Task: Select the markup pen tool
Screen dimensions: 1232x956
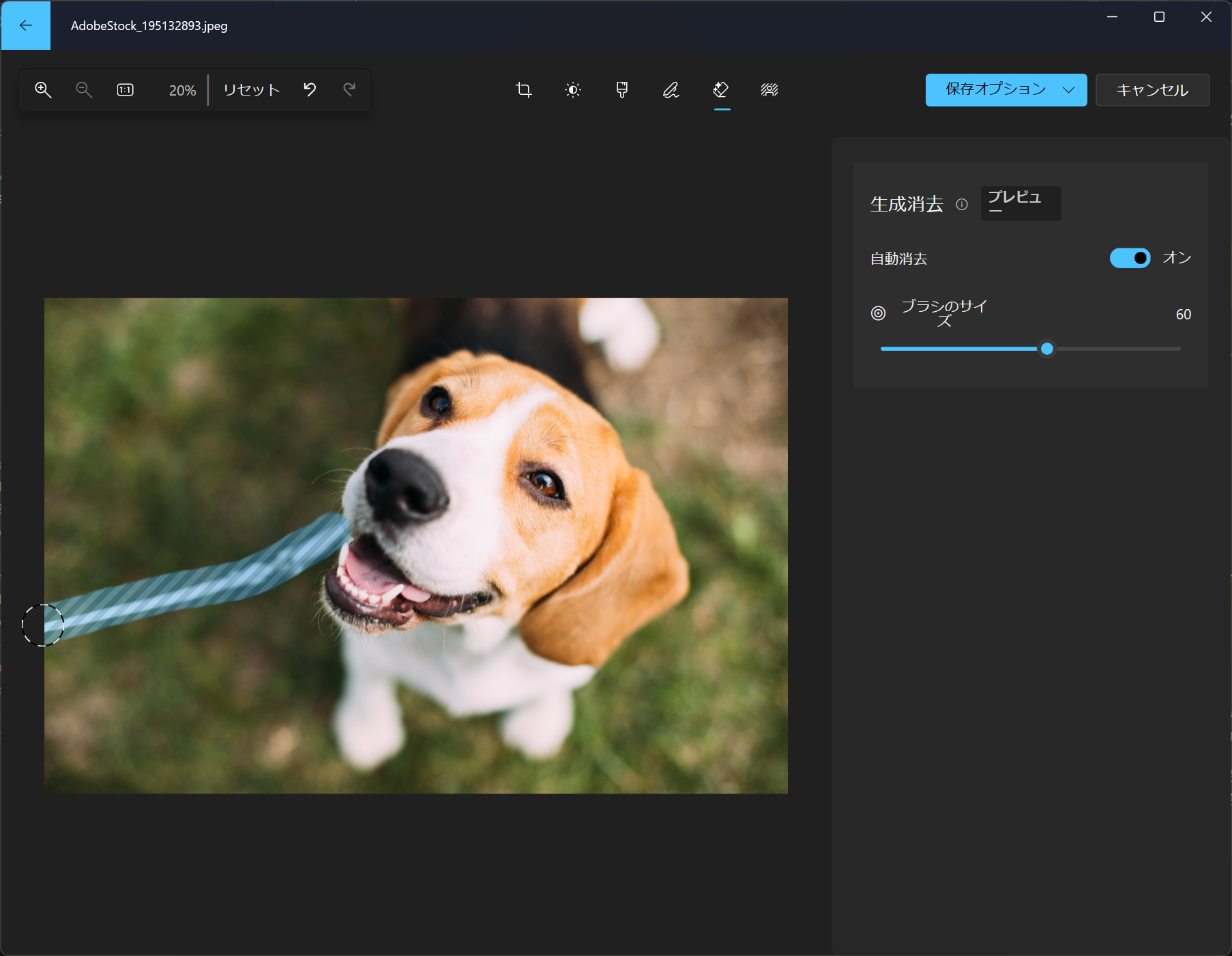Action: [x=671, y=89]
